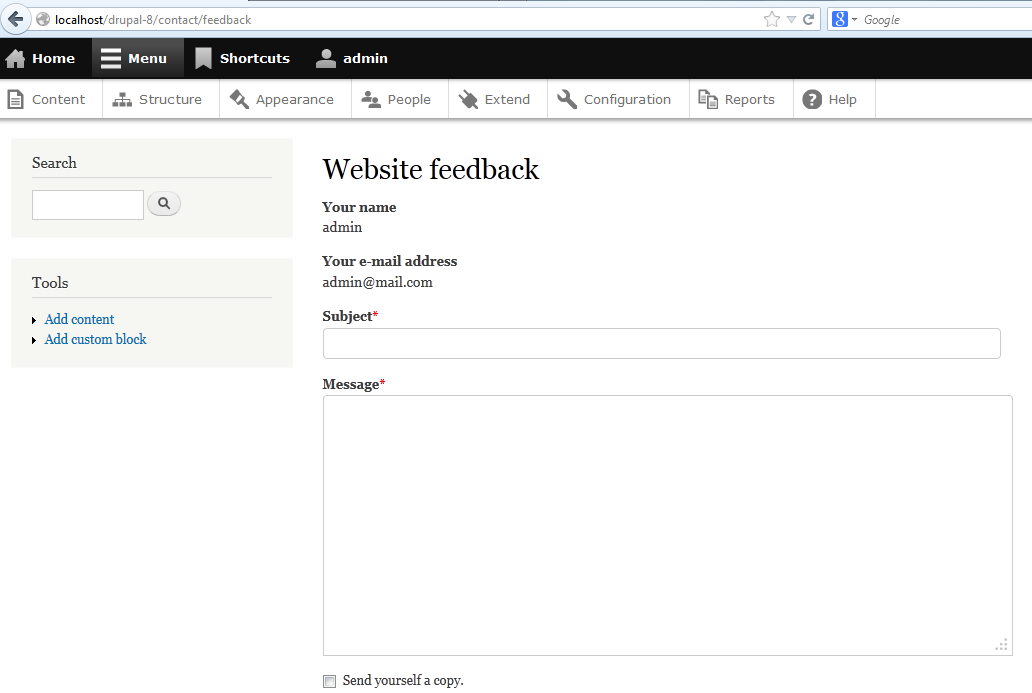Open Reports using its icon
Image resolution: width=1032 pixels, height=693 pixels.
(709, 98)
